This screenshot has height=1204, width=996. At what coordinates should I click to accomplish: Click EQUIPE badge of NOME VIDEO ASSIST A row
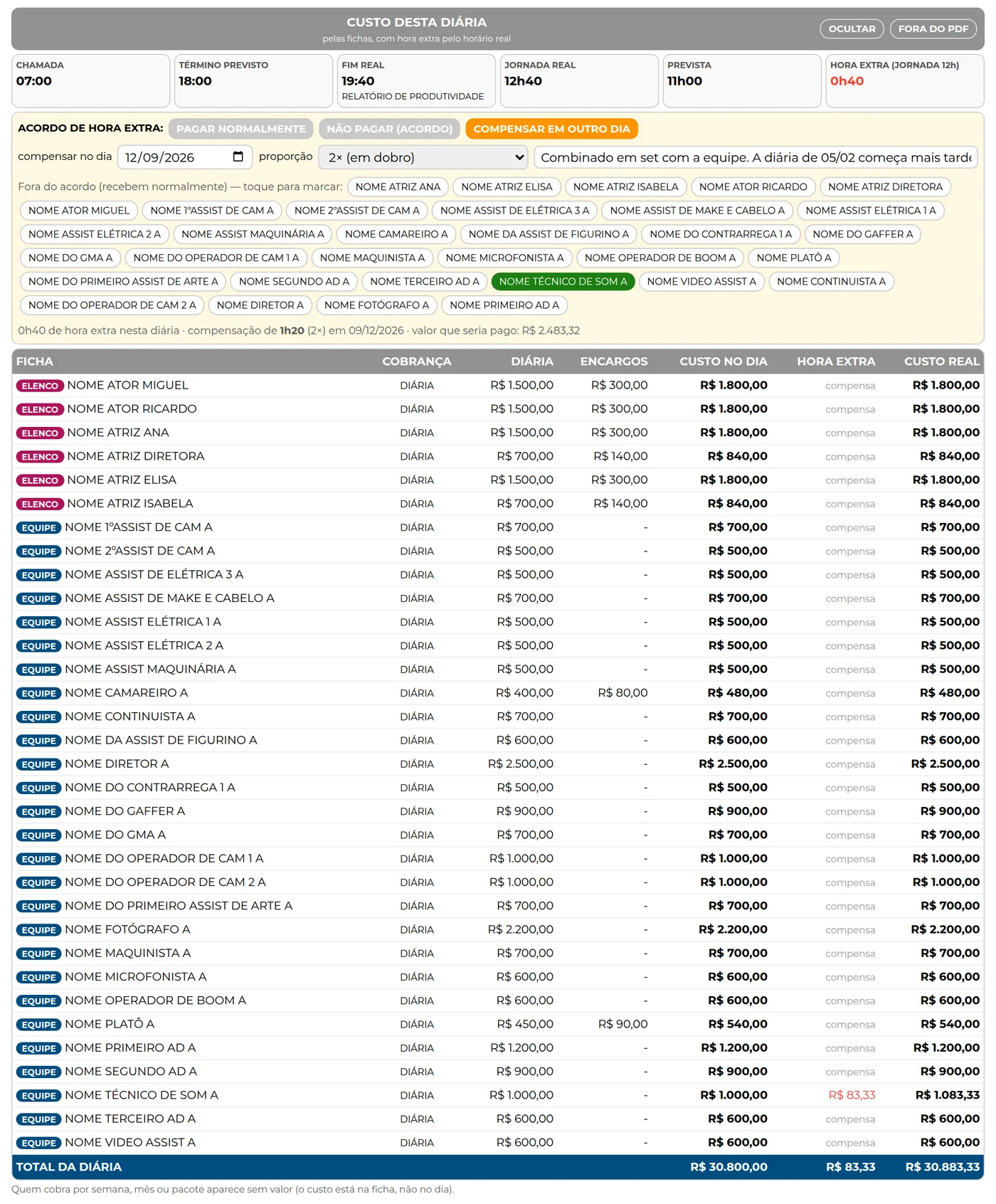[x=38, y=1143]
